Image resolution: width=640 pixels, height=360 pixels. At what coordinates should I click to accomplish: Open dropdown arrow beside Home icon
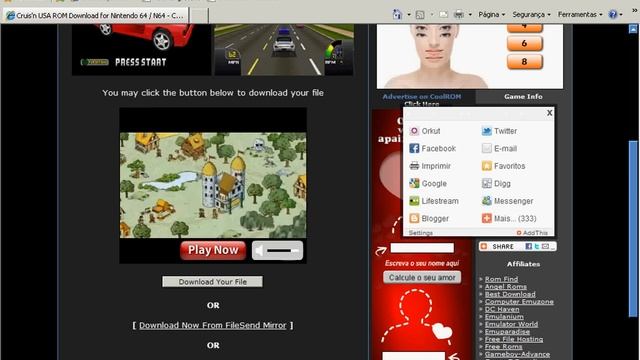click(409, 15)
